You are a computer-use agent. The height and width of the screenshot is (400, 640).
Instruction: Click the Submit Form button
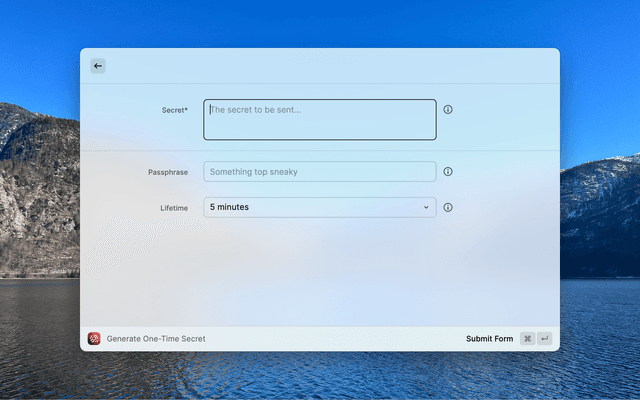(x=489, y=339)
